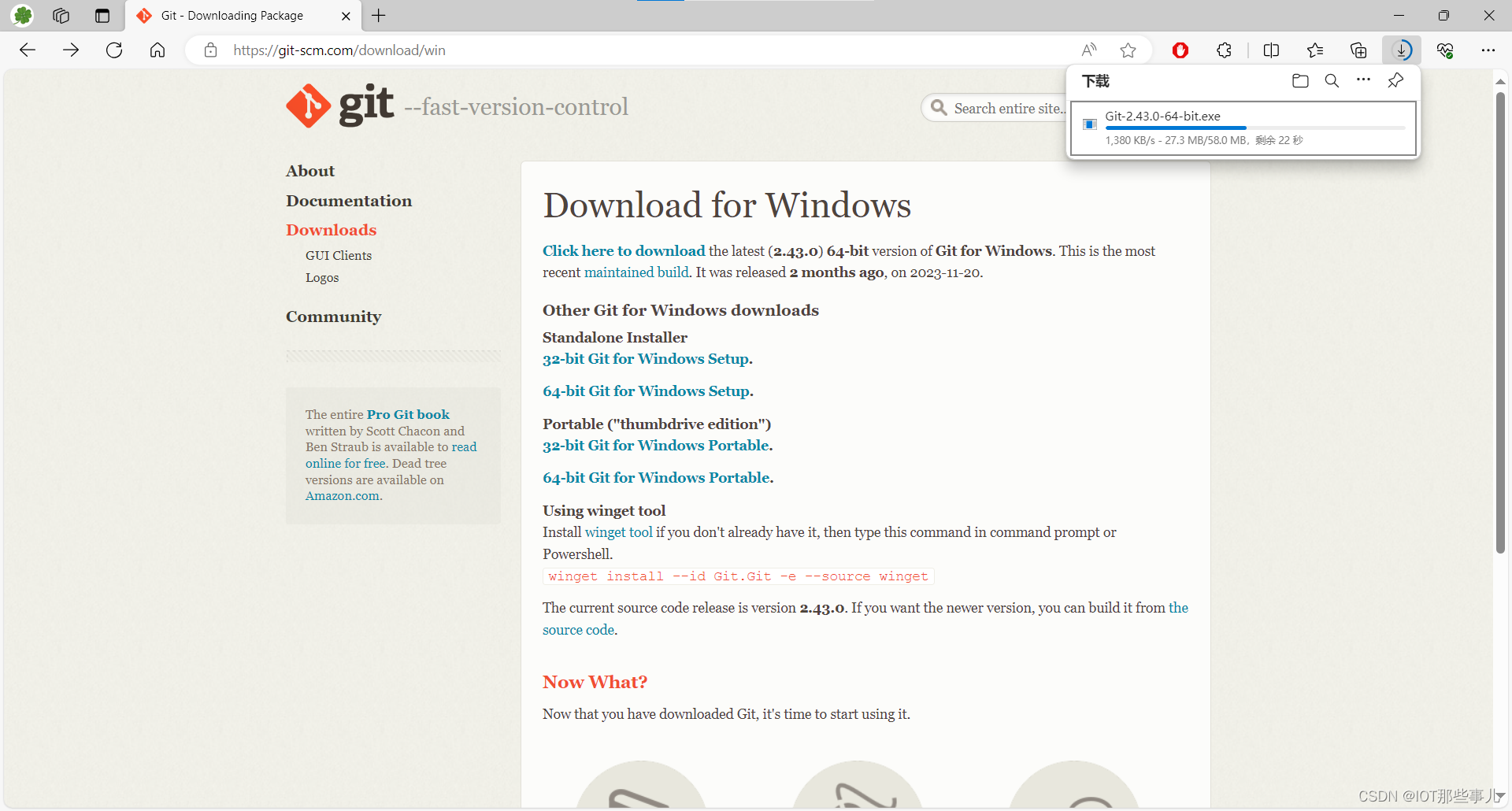The height and width of the screenshot is (811, 1512).
Task: Open the browser home page
Action: (x=157, y=50)
